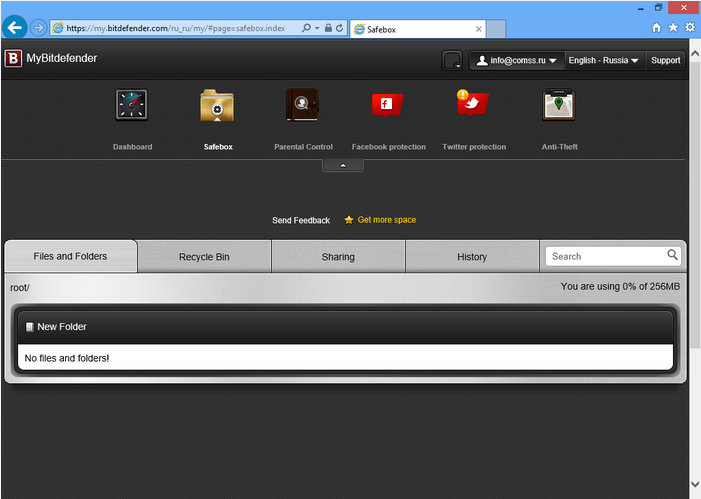Open the browser home icon
Image resolution: width=701 pixels, height=499 pixels.
[x=656, y=28]
